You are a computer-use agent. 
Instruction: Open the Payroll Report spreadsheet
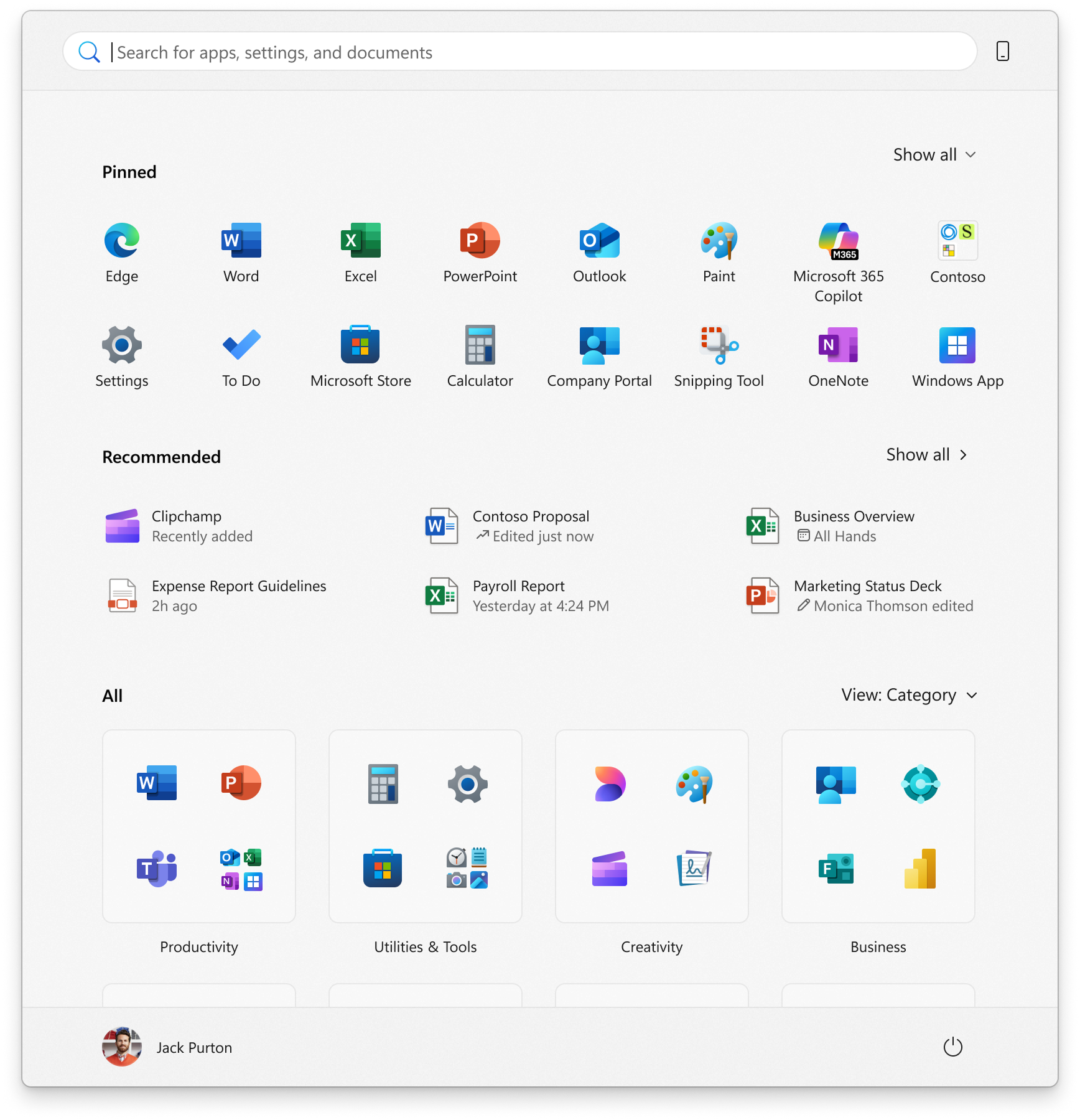pyautogui.click(x=517, y=596)
